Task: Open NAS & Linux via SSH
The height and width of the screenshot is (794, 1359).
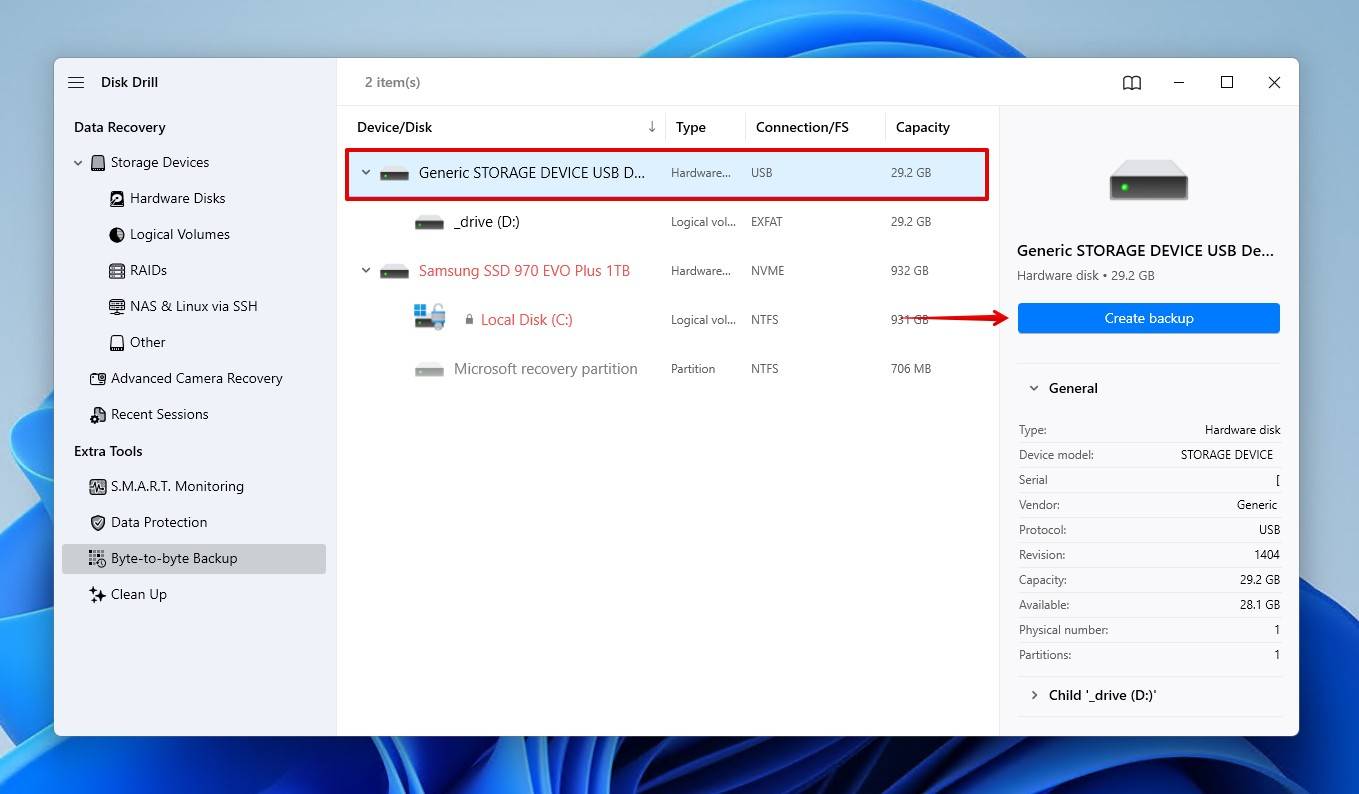Action: (193, 306)
